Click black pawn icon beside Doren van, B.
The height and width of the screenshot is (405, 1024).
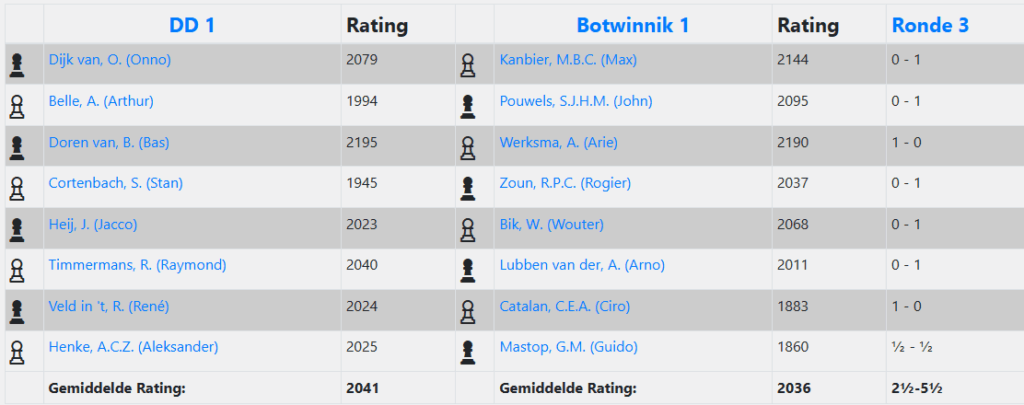16,148
